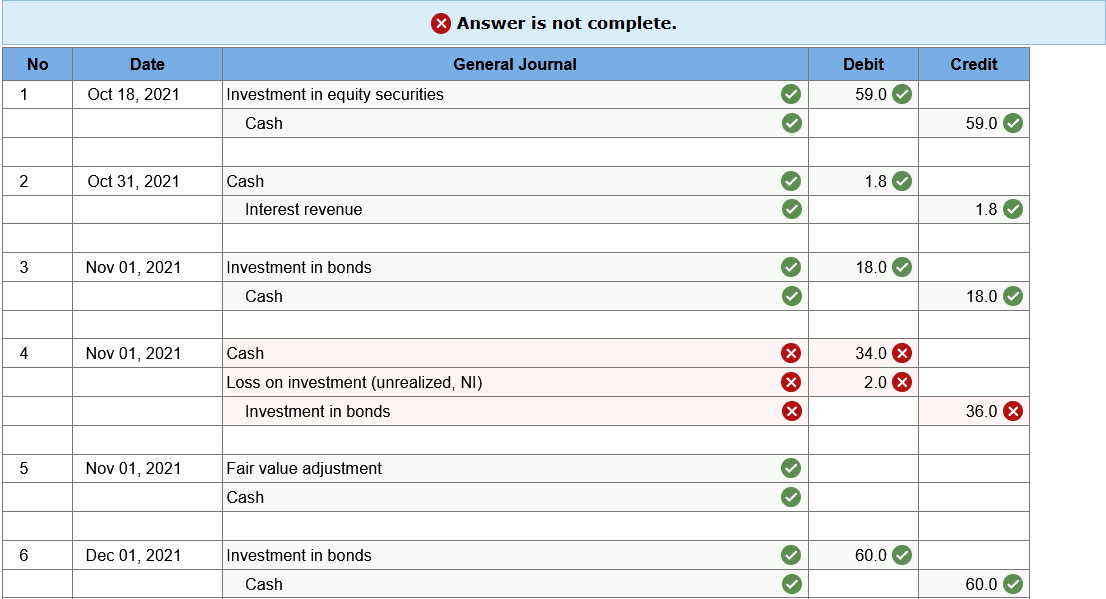Click the 59.0 debit value cell
1106x599 pixels.
coord(863,95)
